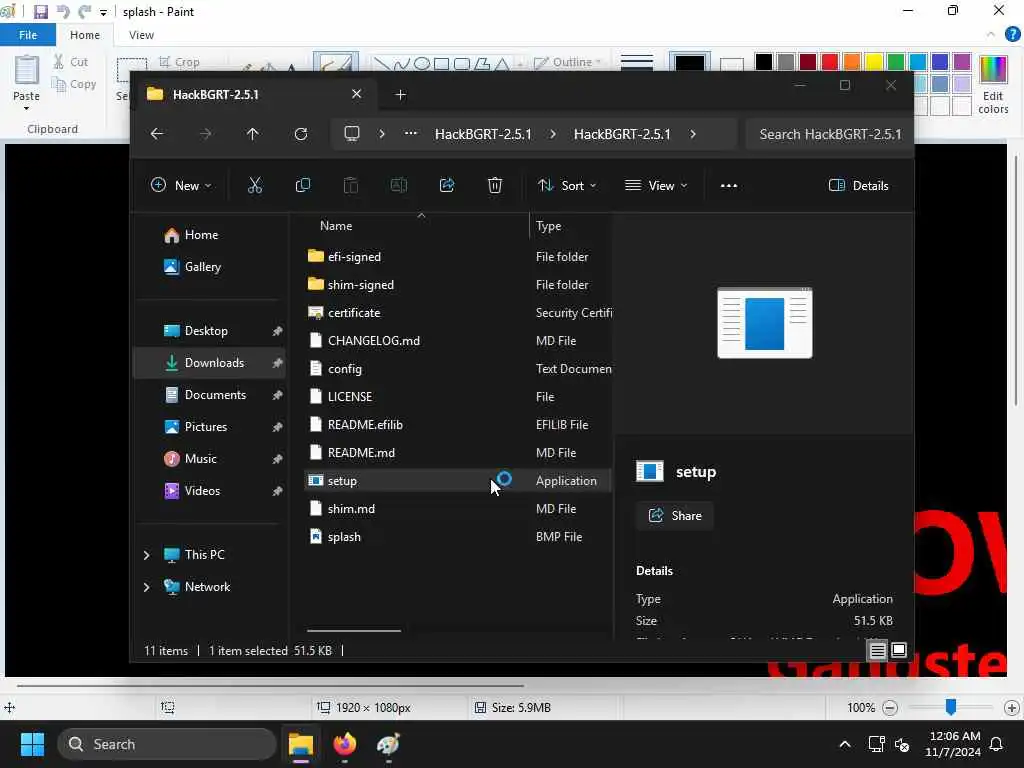Open Paint's File menu

tap(28, 35)
